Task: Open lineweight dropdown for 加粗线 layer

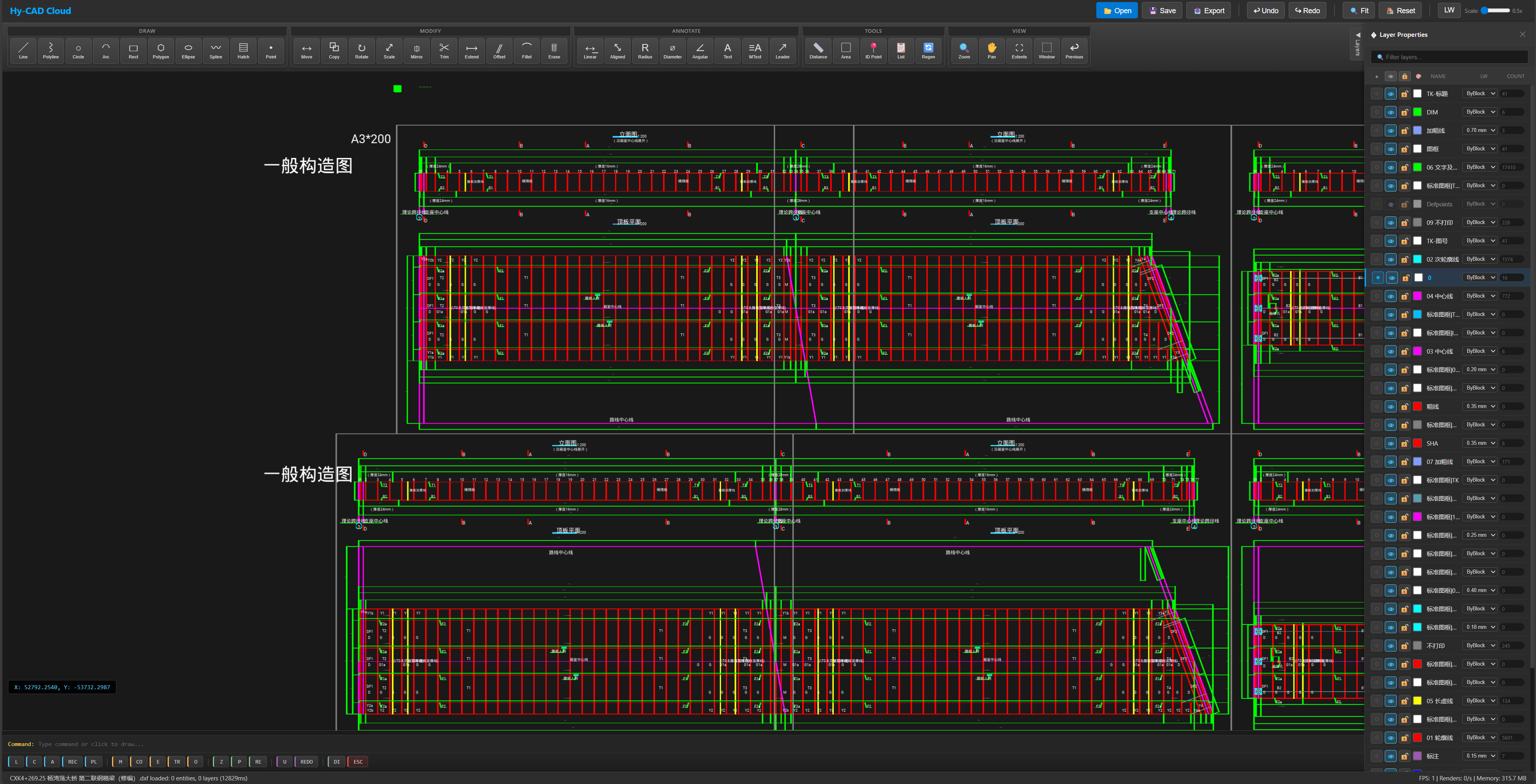Action: click(1480, 130)
